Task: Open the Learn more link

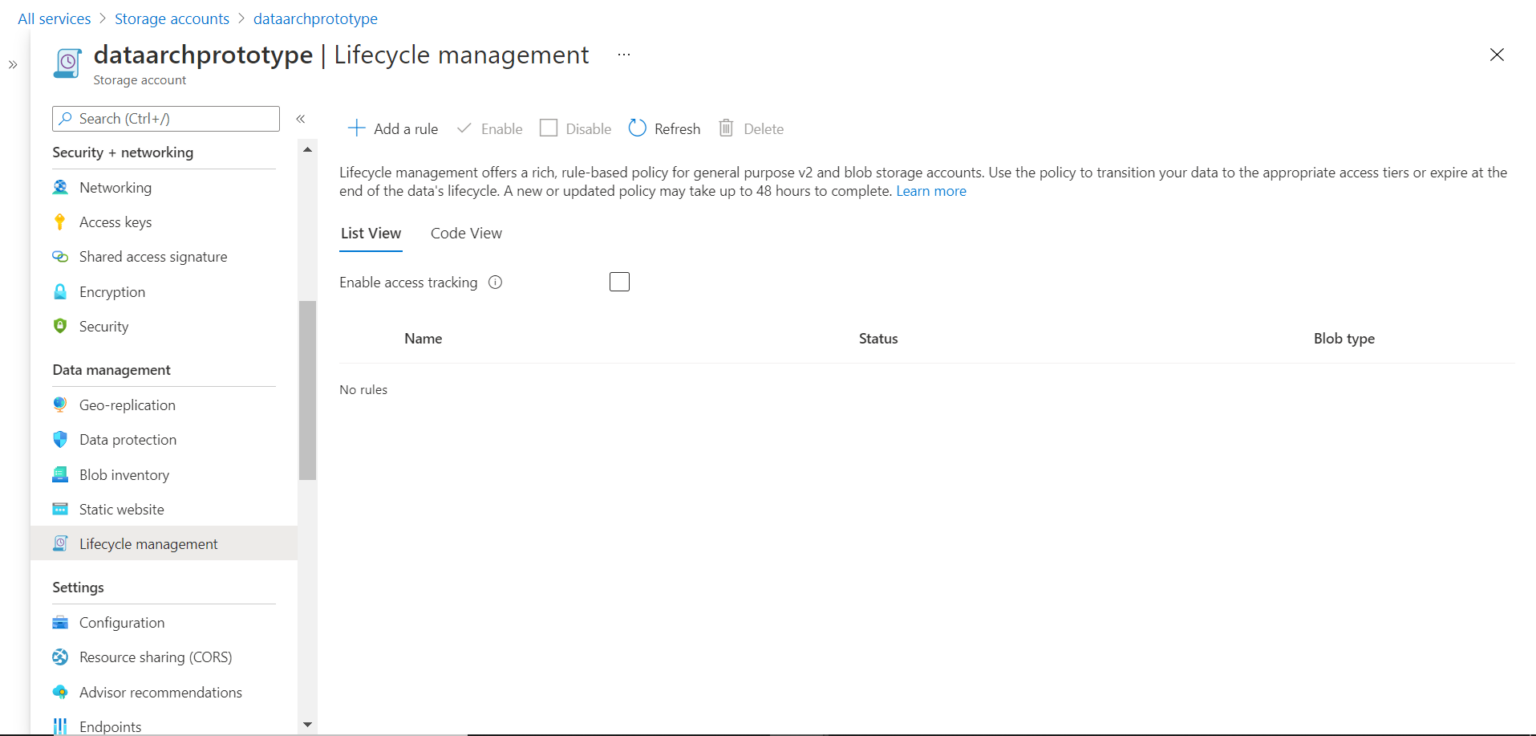Action: coord(931,191)
